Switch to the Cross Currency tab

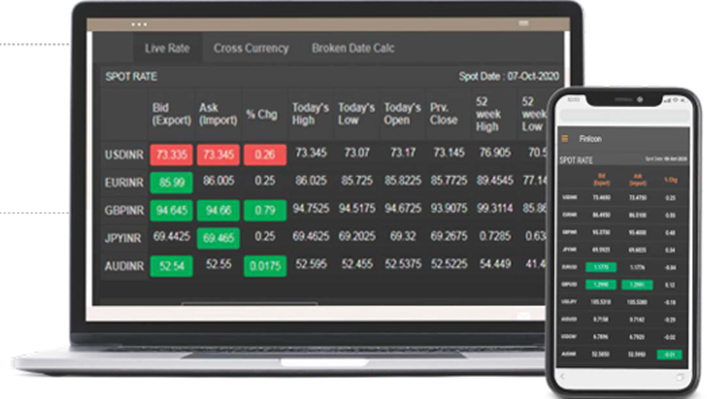251,48
